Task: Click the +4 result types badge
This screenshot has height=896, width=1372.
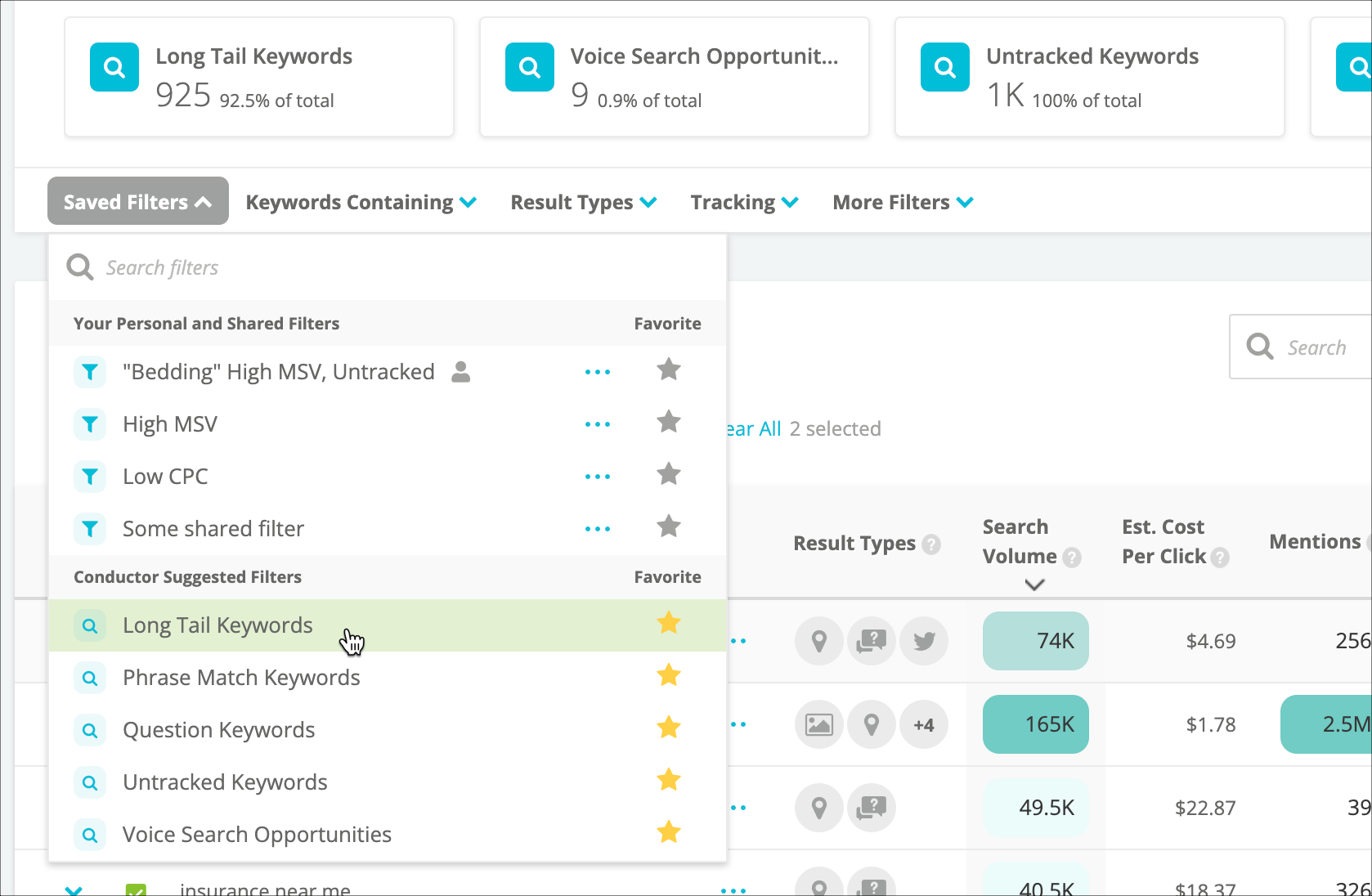Action: tap(924, 724)
